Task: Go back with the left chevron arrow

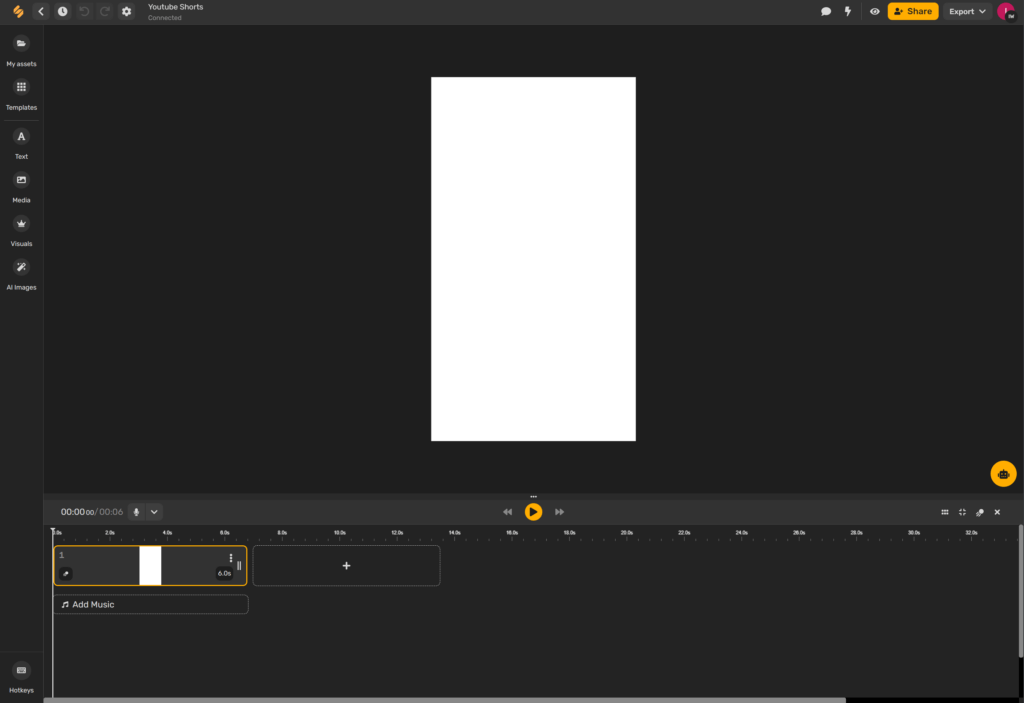Action: 41,11
